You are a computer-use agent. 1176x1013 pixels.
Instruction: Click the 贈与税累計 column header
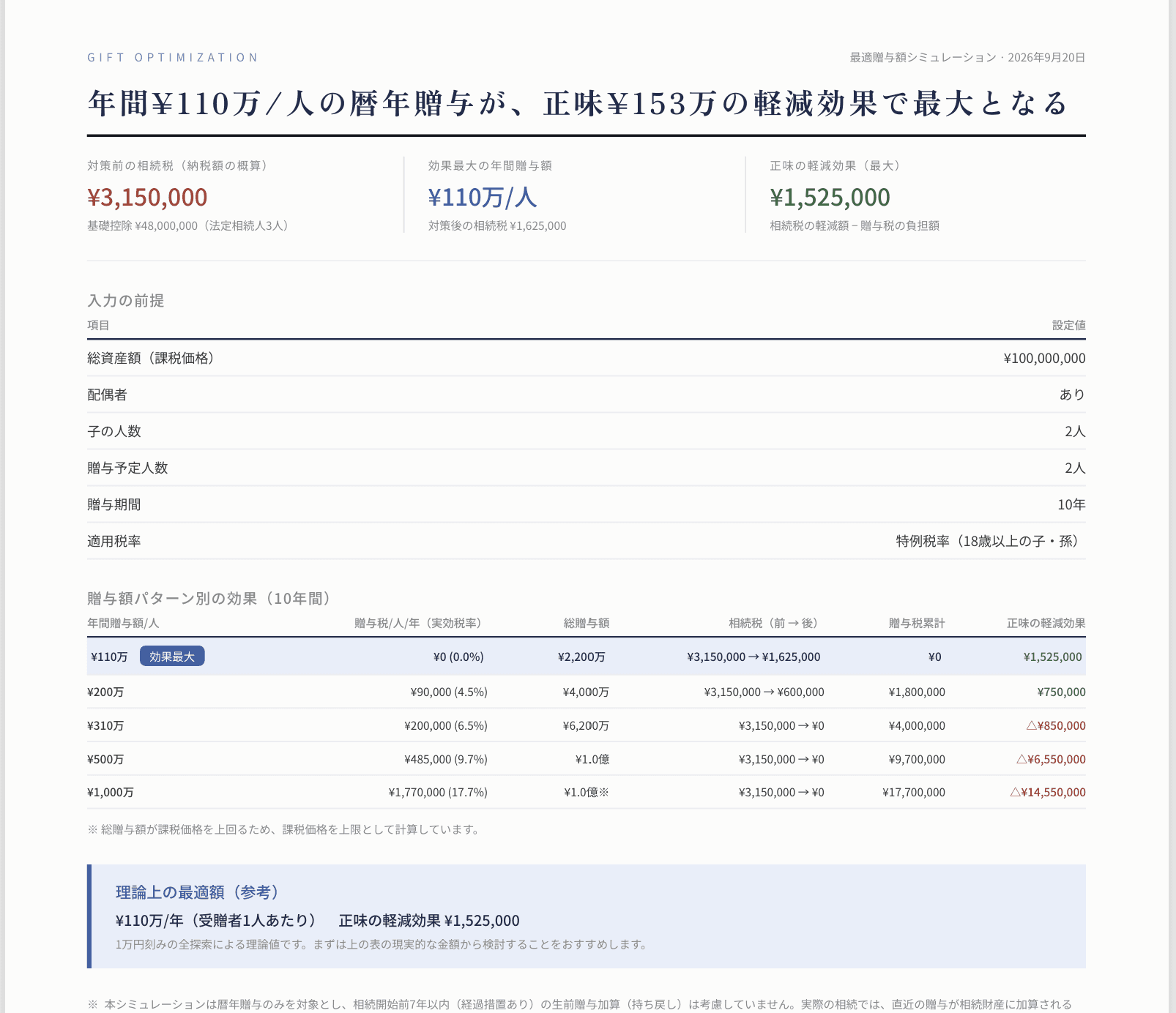(917, 623)
